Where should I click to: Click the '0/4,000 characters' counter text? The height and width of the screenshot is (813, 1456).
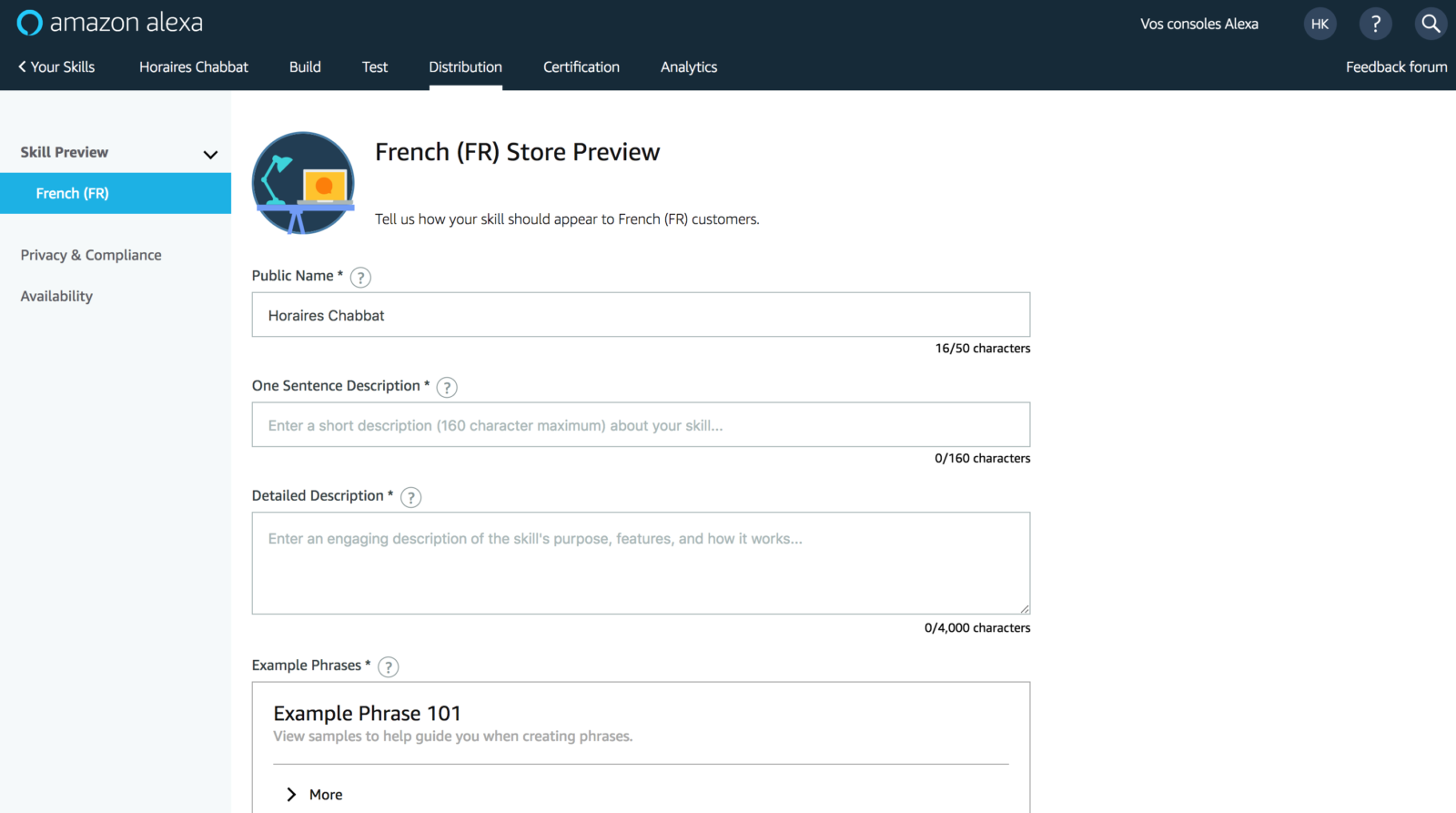(977, 628)
